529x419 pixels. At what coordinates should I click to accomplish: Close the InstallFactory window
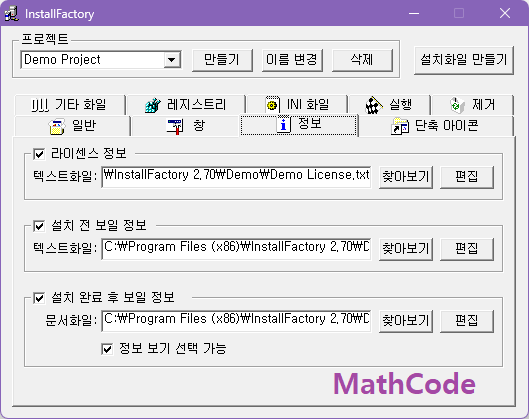point(505,13)
